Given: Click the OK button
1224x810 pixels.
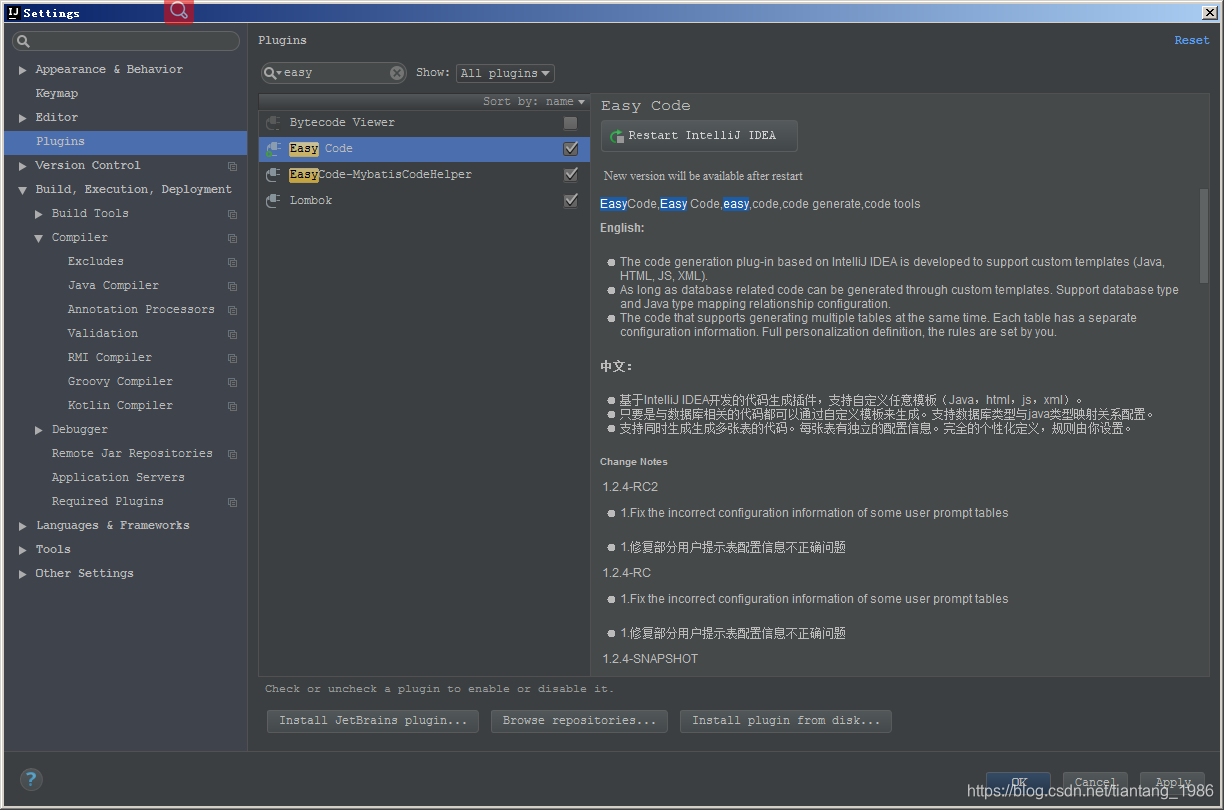Looking at the screenshot, I should point(1018,783).
